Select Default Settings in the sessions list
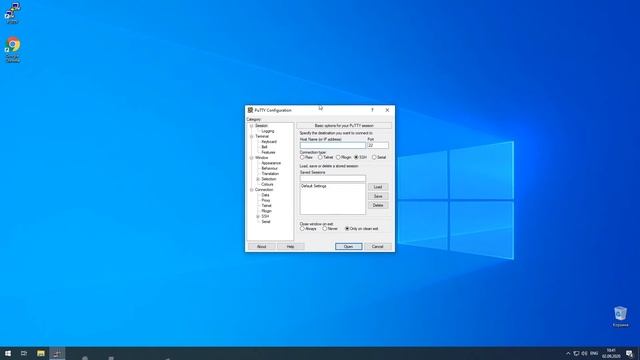The height and width of the screenshot is (360, 640). tap(314, 186)
